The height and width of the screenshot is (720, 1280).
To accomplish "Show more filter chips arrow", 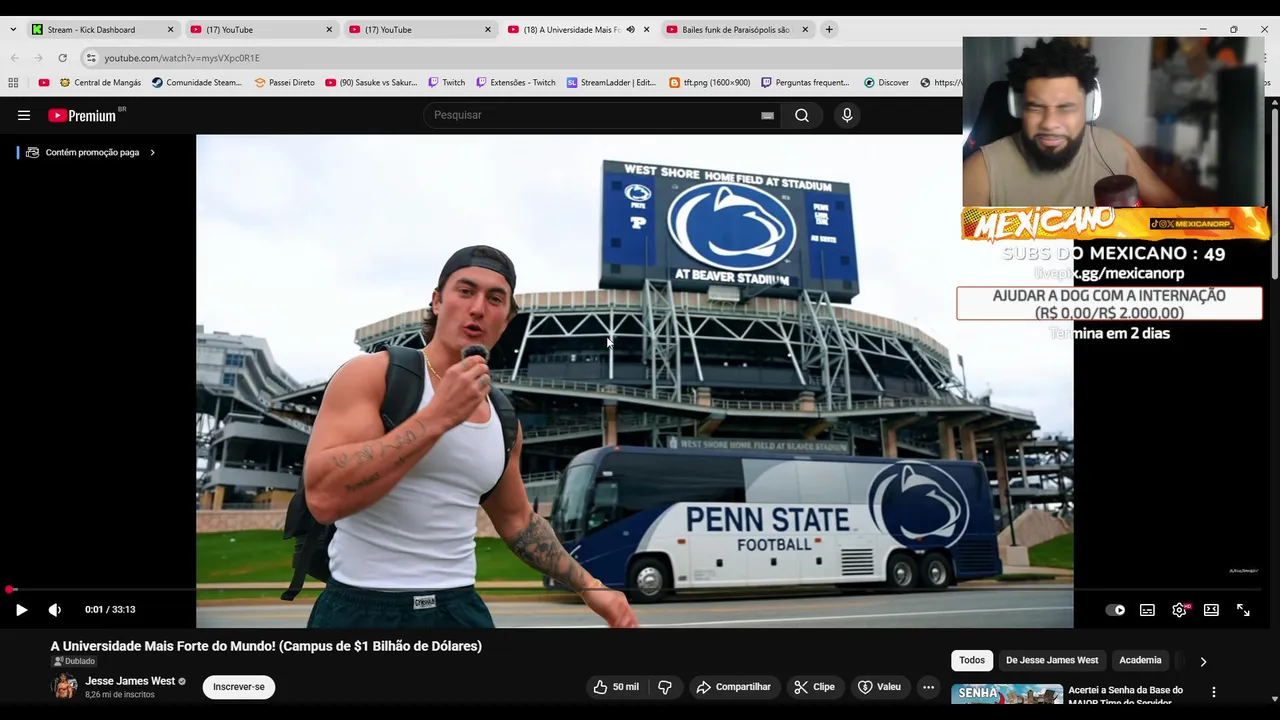I will coord(1203,661).
